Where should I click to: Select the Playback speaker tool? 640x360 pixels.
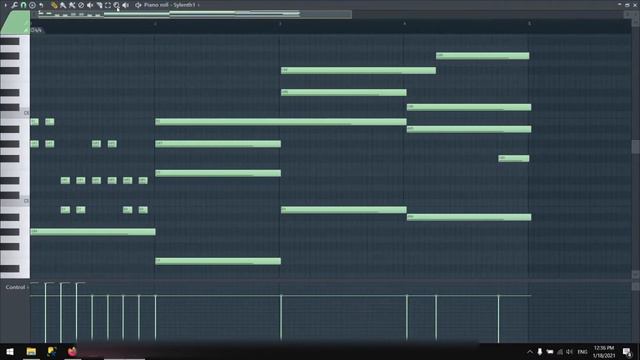click(x=126, y=5)
